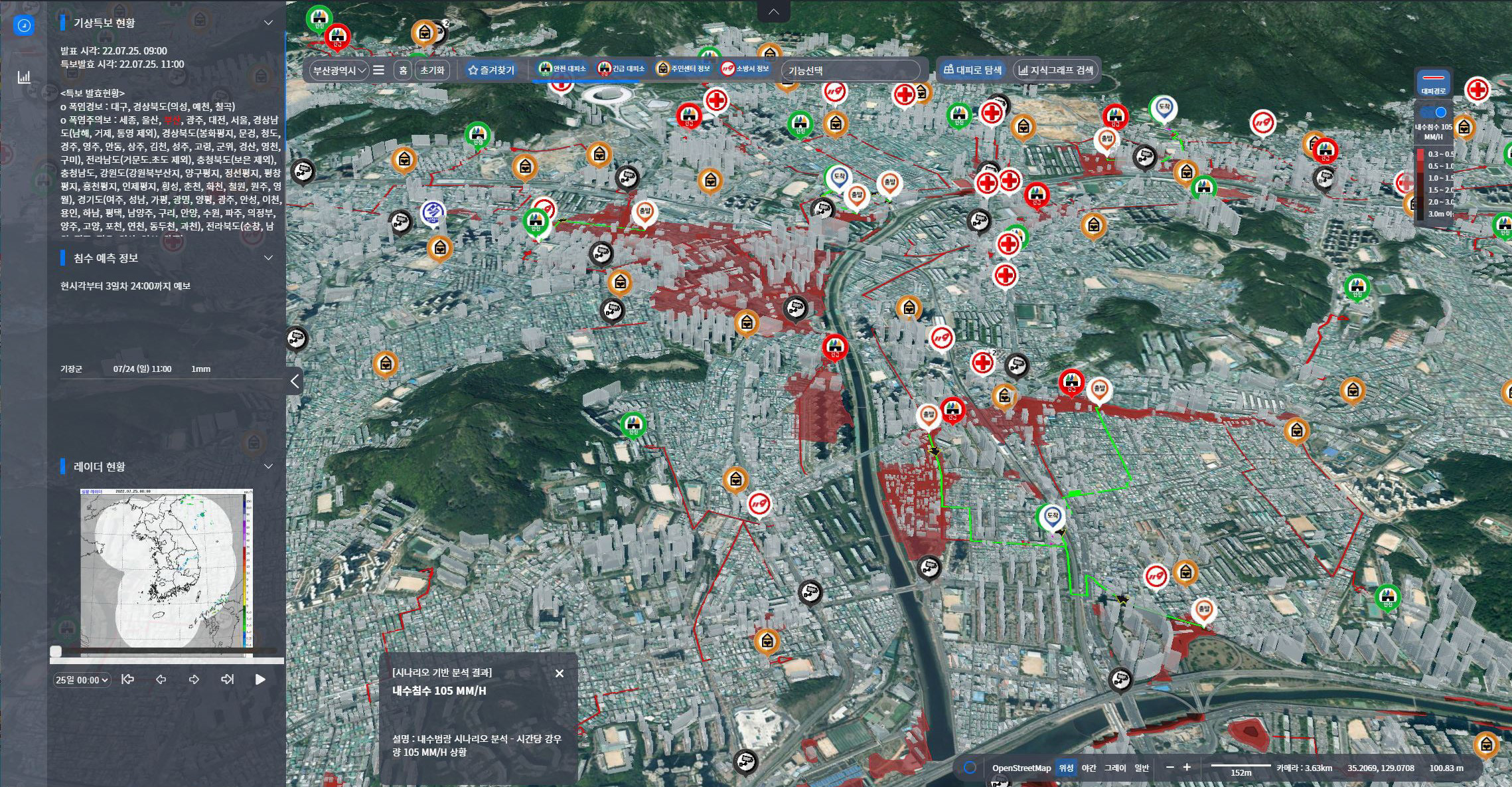1512x787 pixels.
Task: Select the 그레이 basemap option
Action: 1114,768
